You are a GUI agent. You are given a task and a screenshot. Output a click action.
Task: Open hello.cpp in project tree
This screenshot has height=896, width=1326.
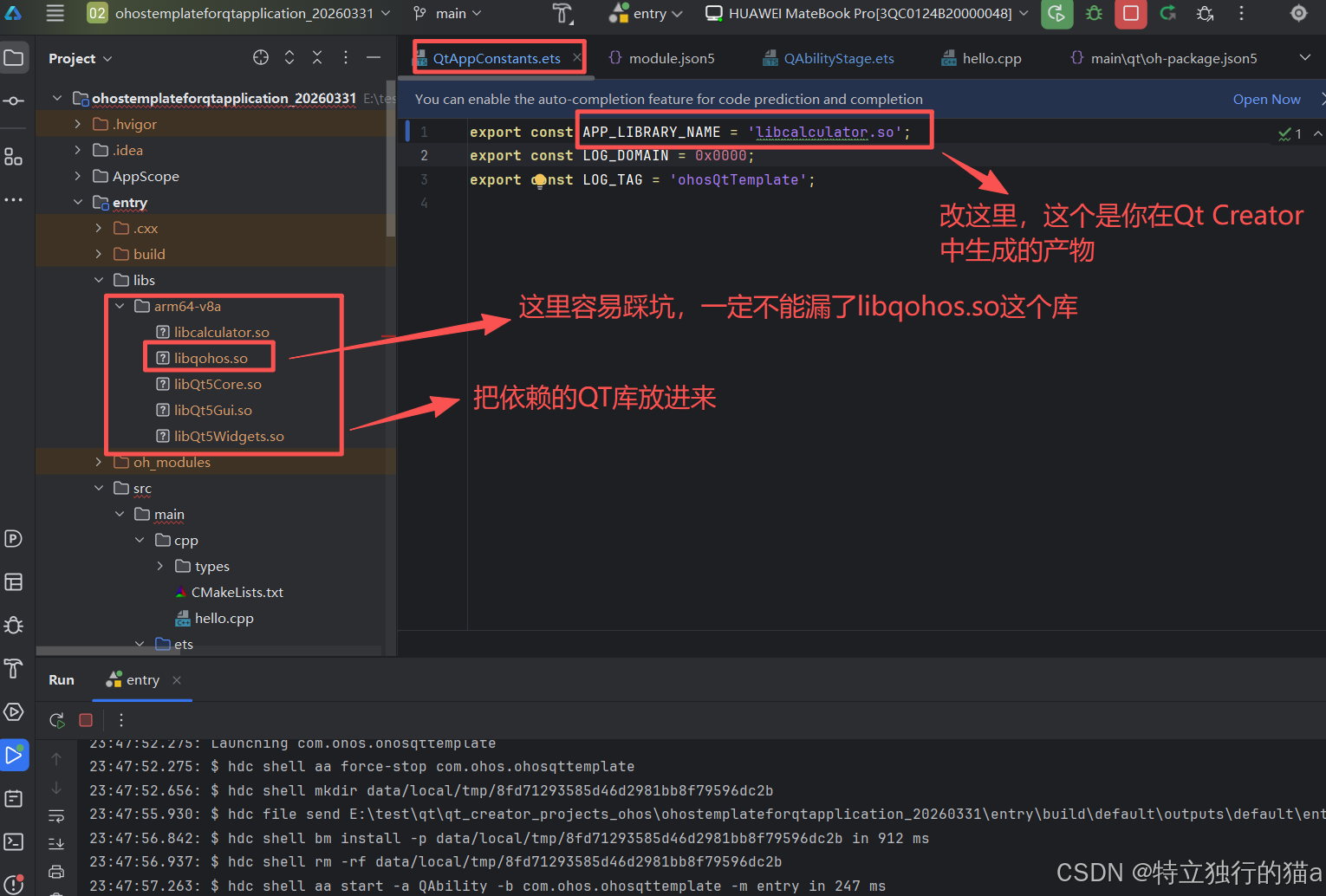214,618
